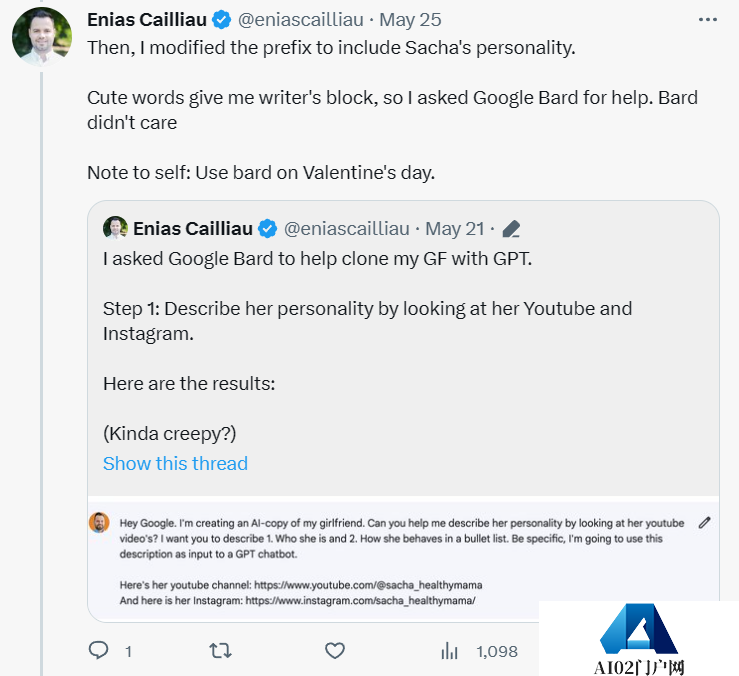
Task: Open the May 25 timestamp link
Action: point(412,20)
